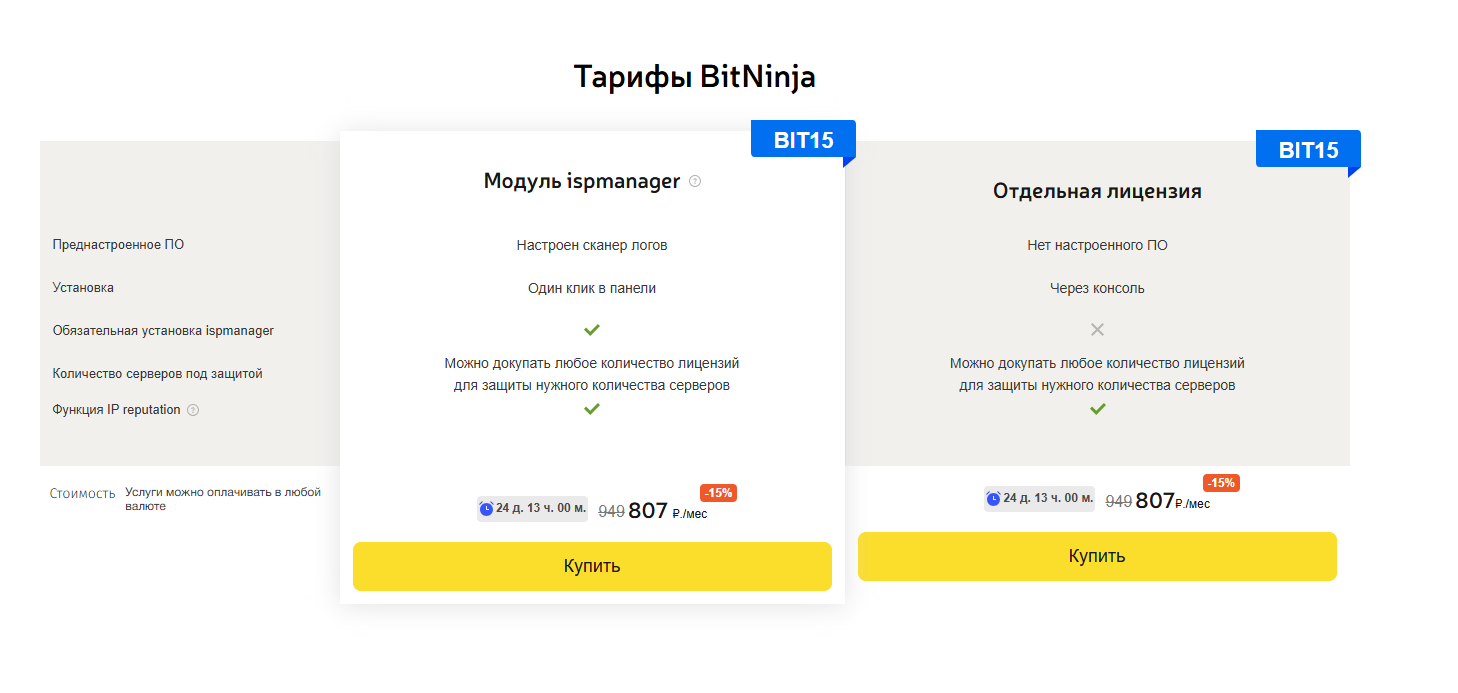
Task: Buy the Модуль ispmanager plan
Action: 592,566
